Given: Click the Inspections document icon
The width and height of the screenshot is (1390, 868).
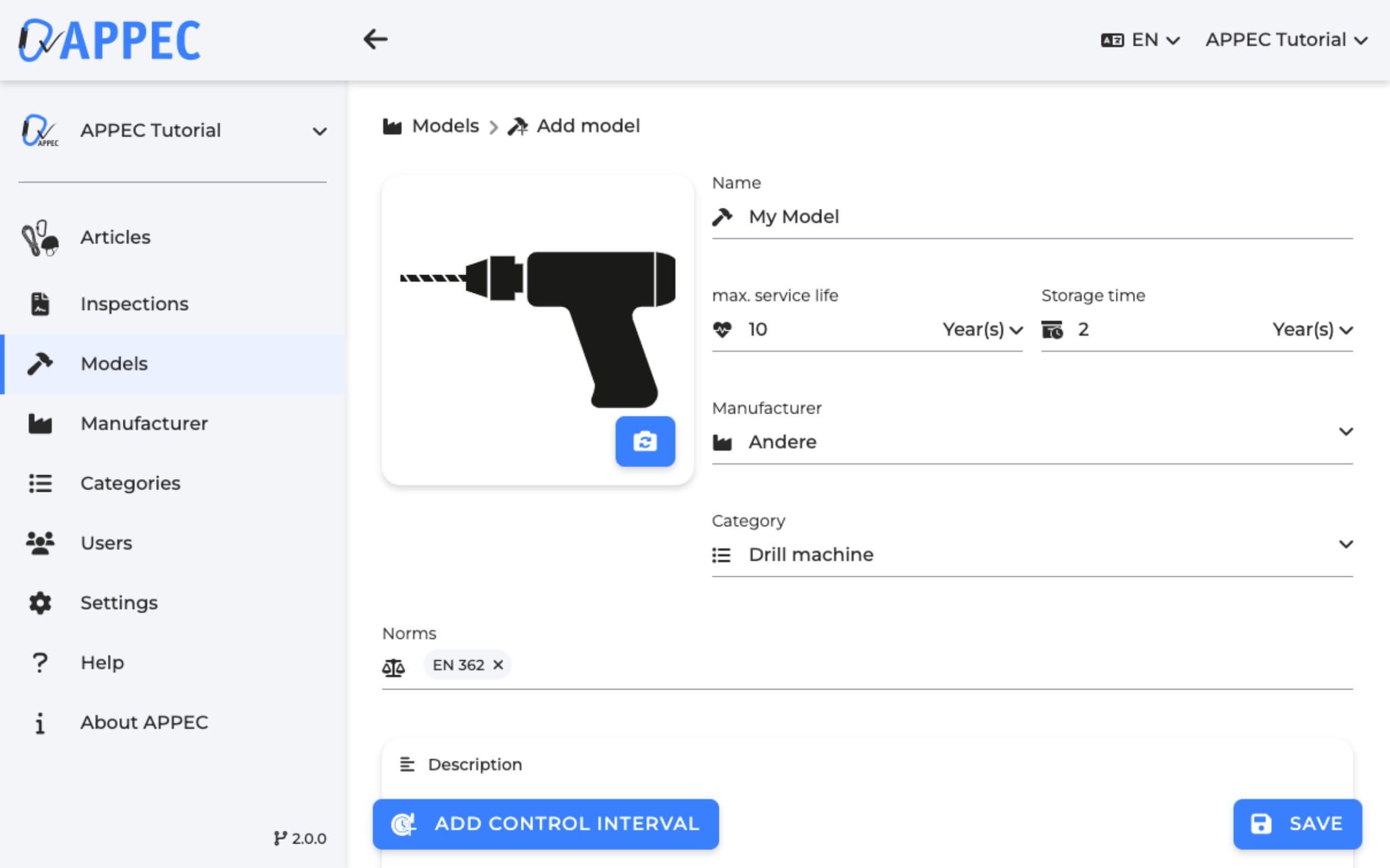Looking at the screenshot, I should point(39,303).
